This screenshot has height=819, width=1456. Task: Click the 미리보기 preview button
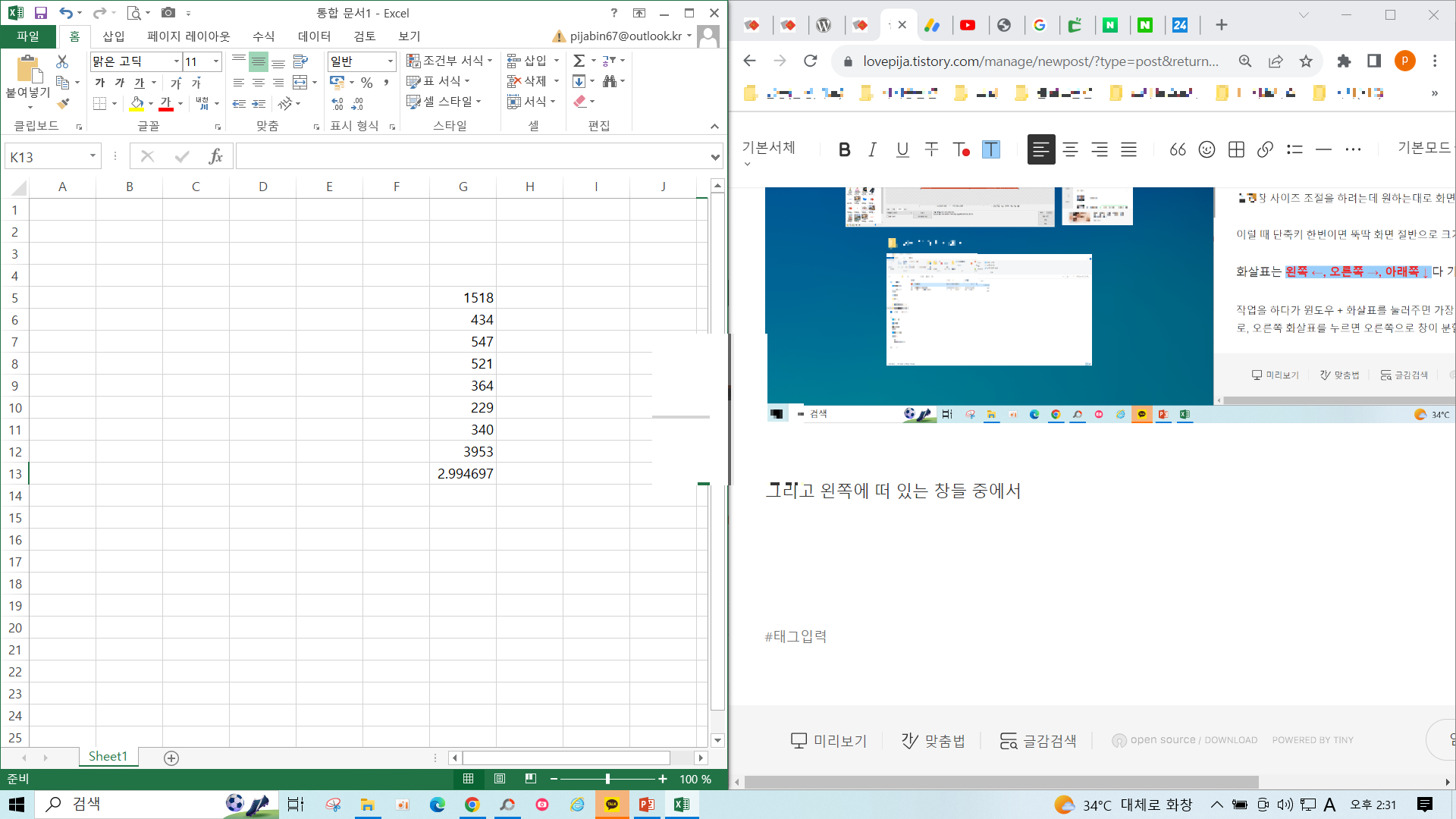point(829,740)
